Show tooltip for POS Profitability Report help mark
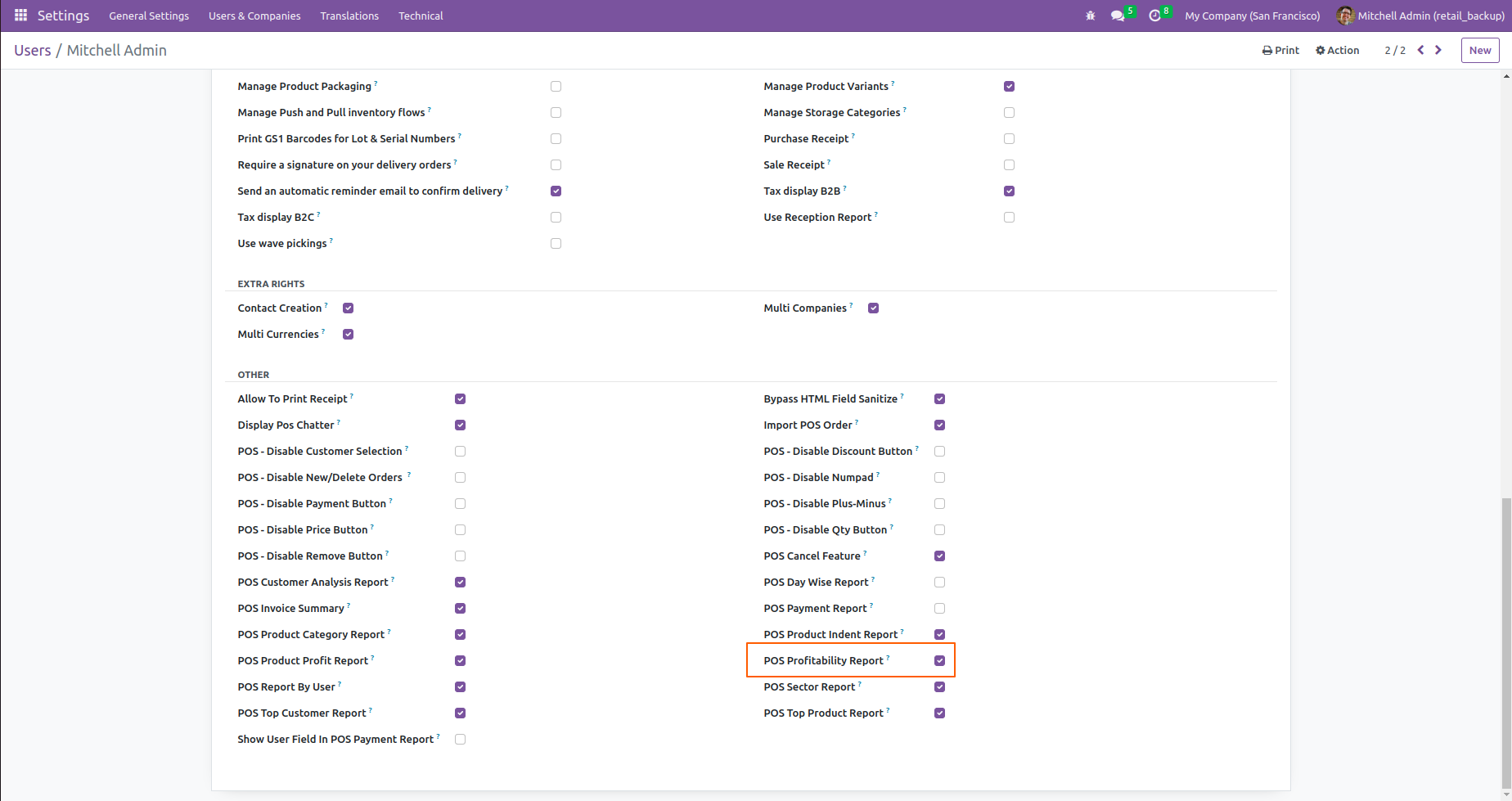 pyautogui.click(x=888, y=658)
